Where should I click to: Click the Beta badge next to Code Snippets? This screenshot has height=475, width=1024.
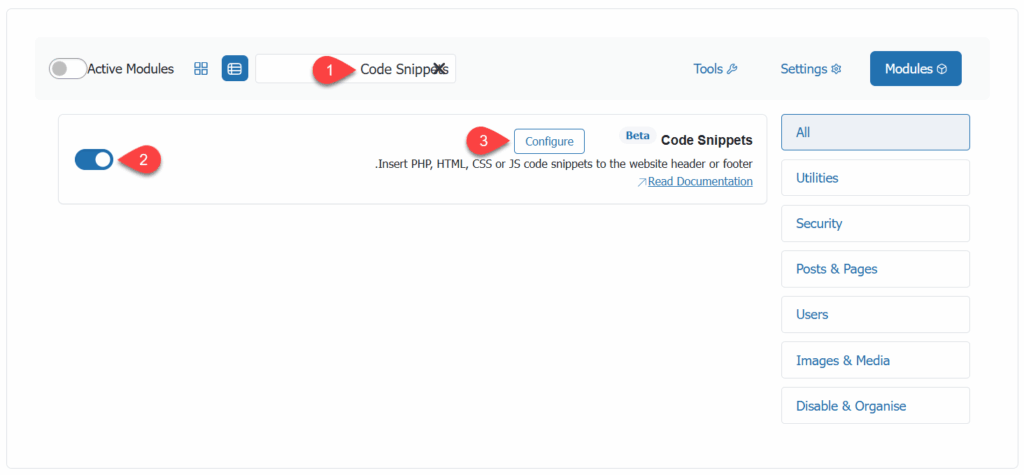click(637, 136)
